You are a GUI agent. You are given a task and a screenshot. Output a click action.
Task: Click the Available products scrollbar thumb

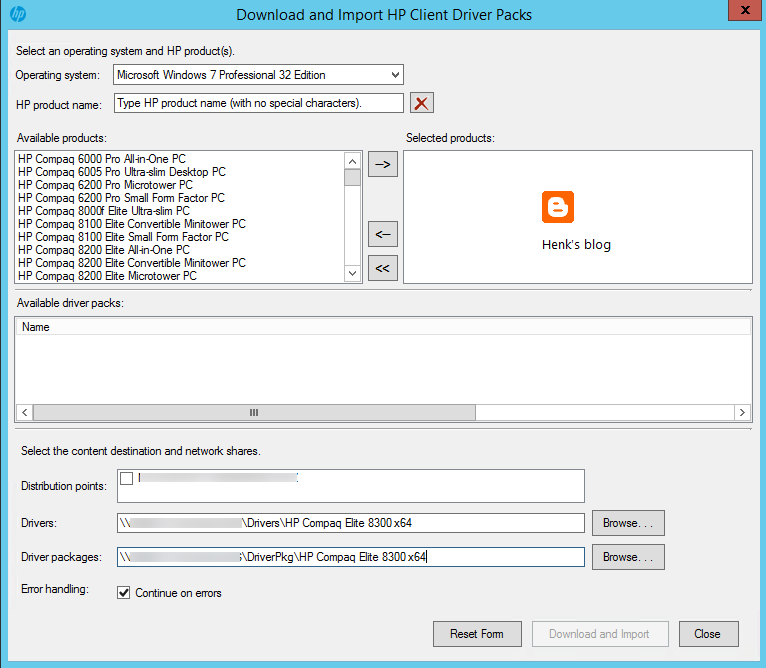(x=352, y=177)
